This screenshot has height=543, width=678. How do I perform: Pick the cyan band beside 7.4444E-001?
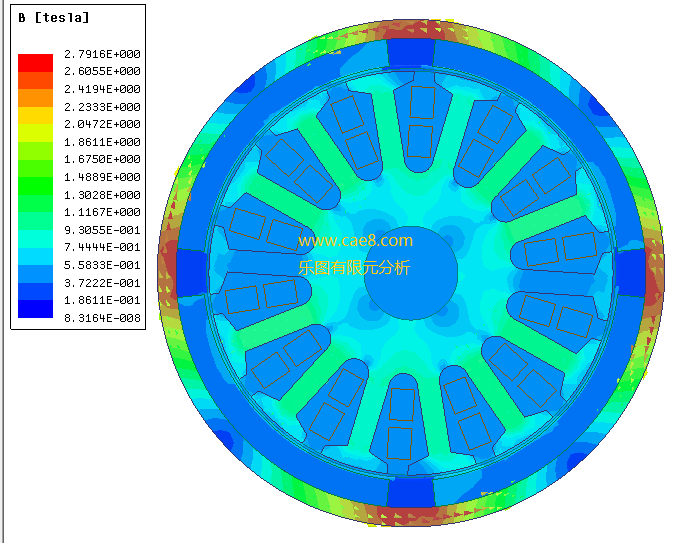click(35, 239)
